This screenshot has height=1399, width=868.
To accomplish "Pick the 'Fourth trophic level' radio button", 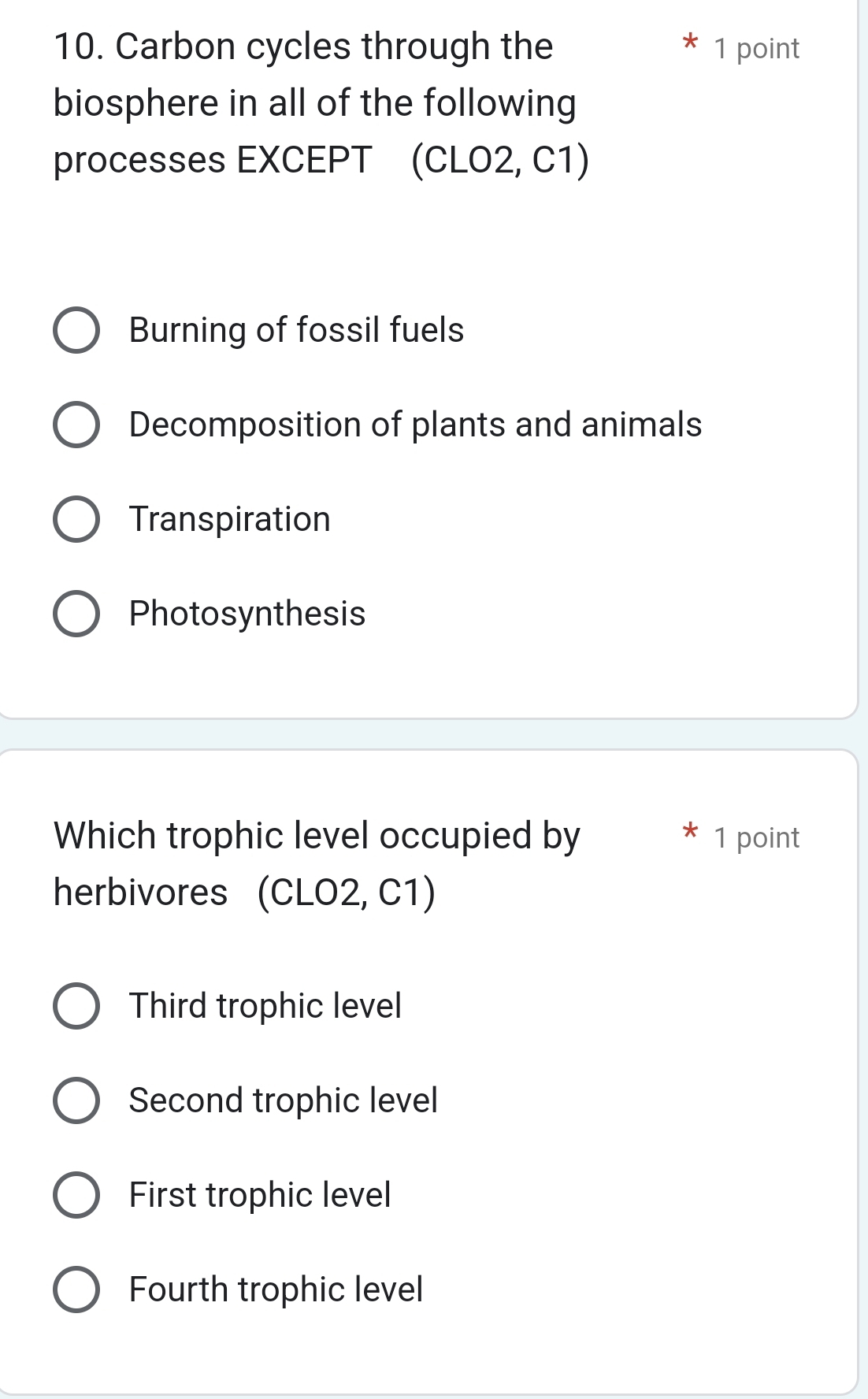I will [76, 1290].
